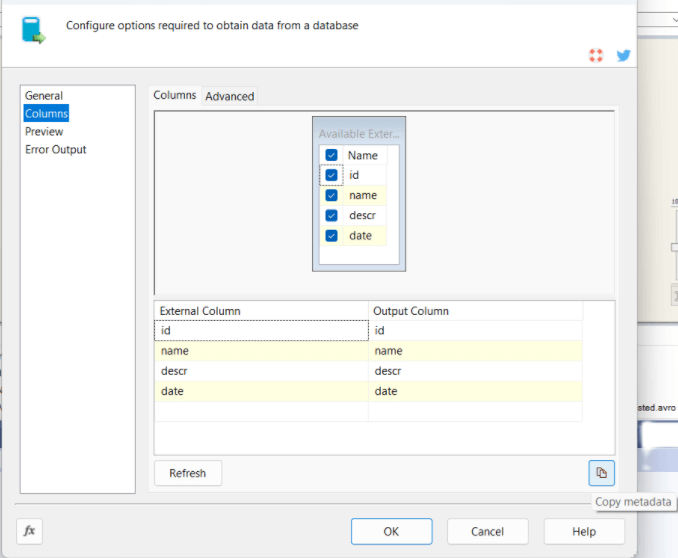Select the Columns tab
Viewport: 678px width, 558px height.
click(175, 95)
